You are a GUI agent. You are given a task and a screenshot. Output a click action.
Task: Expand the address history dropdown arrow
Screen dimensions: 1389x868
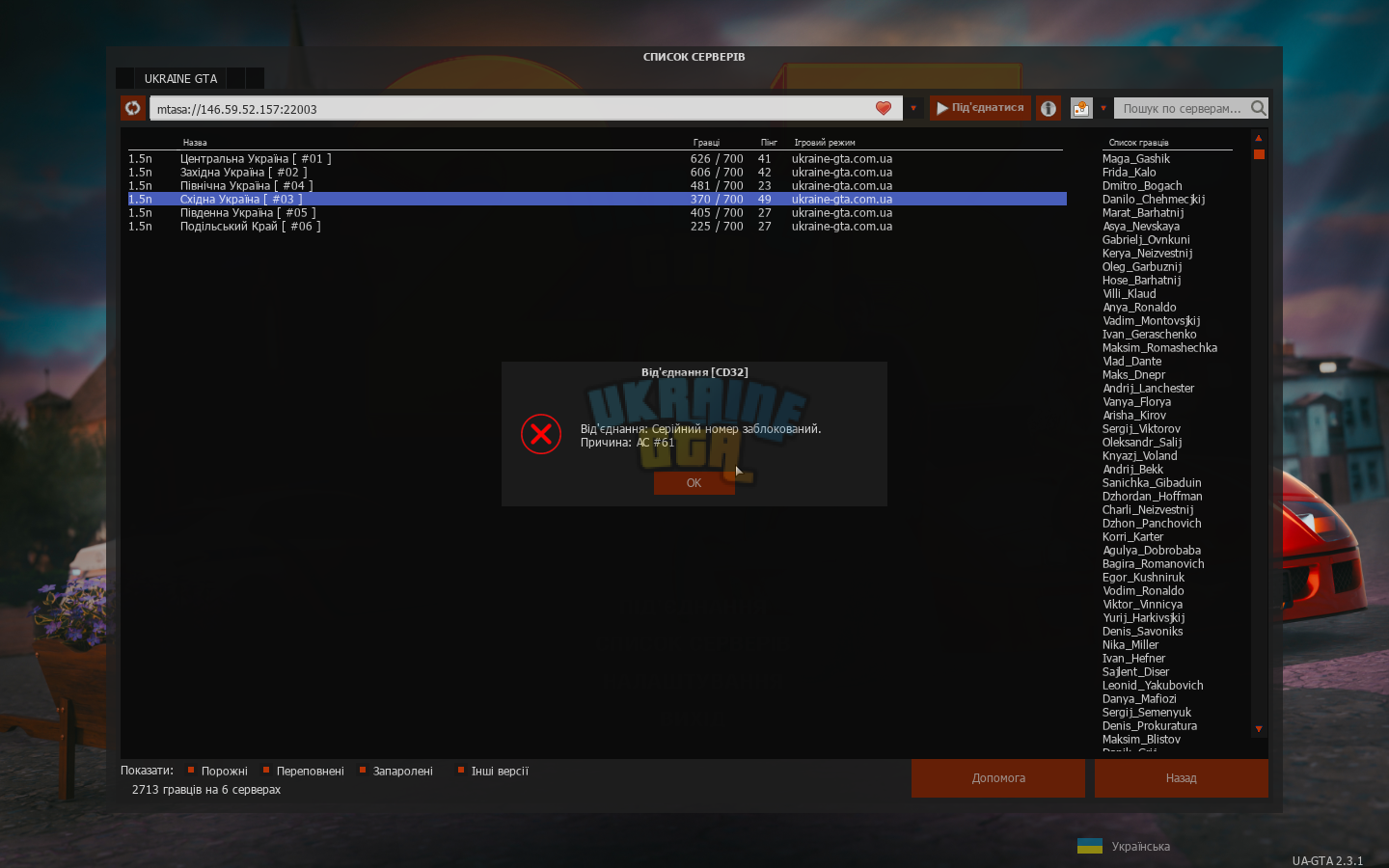[913, 108]
